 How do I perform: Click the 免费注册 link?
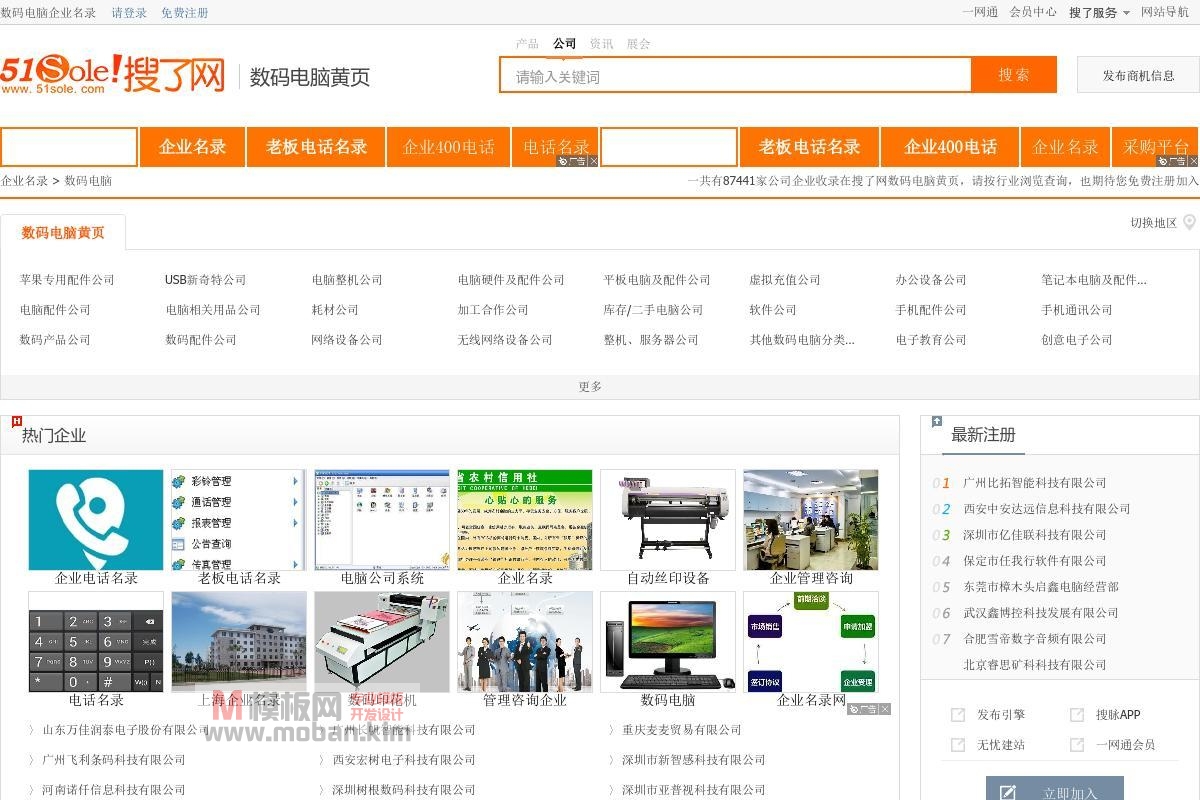[185, 13]
